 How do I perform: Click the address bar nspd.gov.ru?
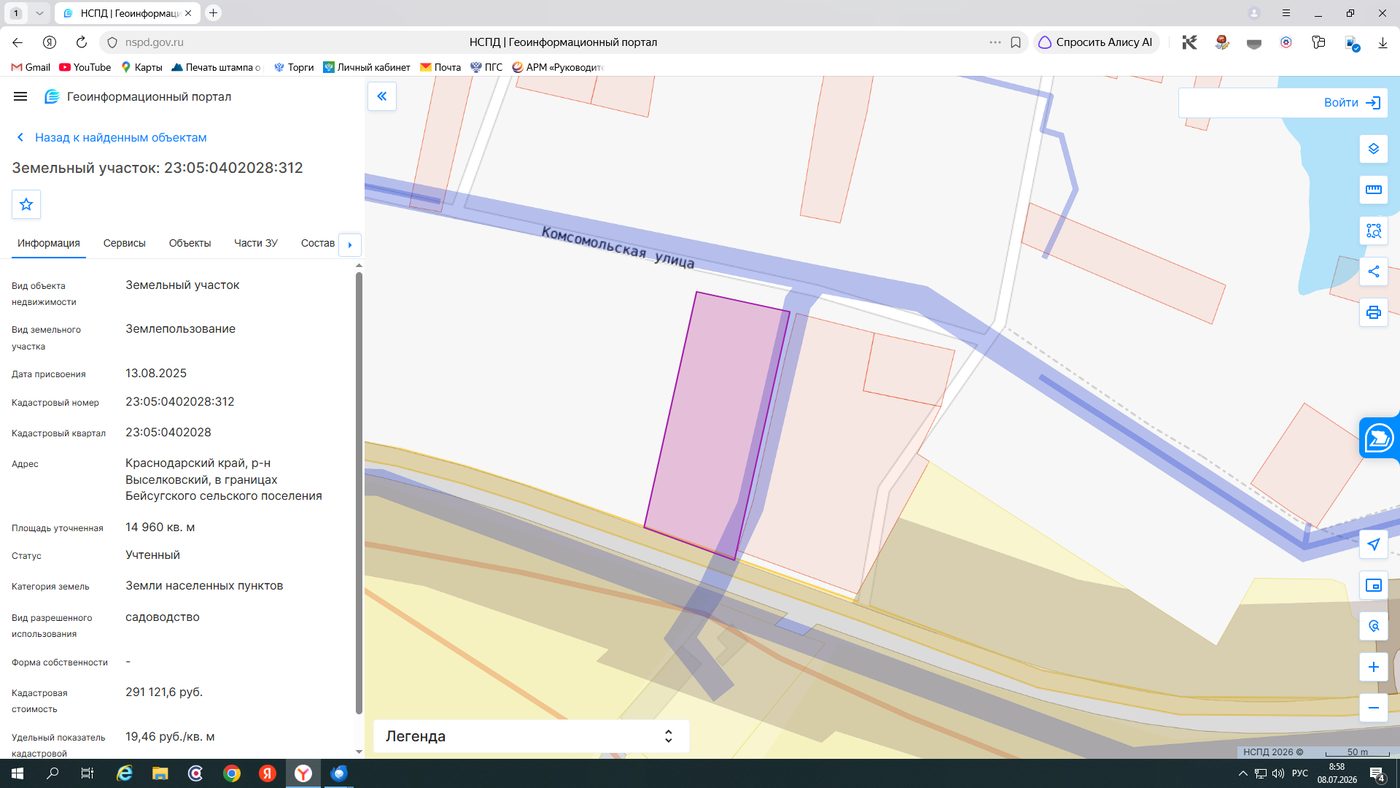154,43
